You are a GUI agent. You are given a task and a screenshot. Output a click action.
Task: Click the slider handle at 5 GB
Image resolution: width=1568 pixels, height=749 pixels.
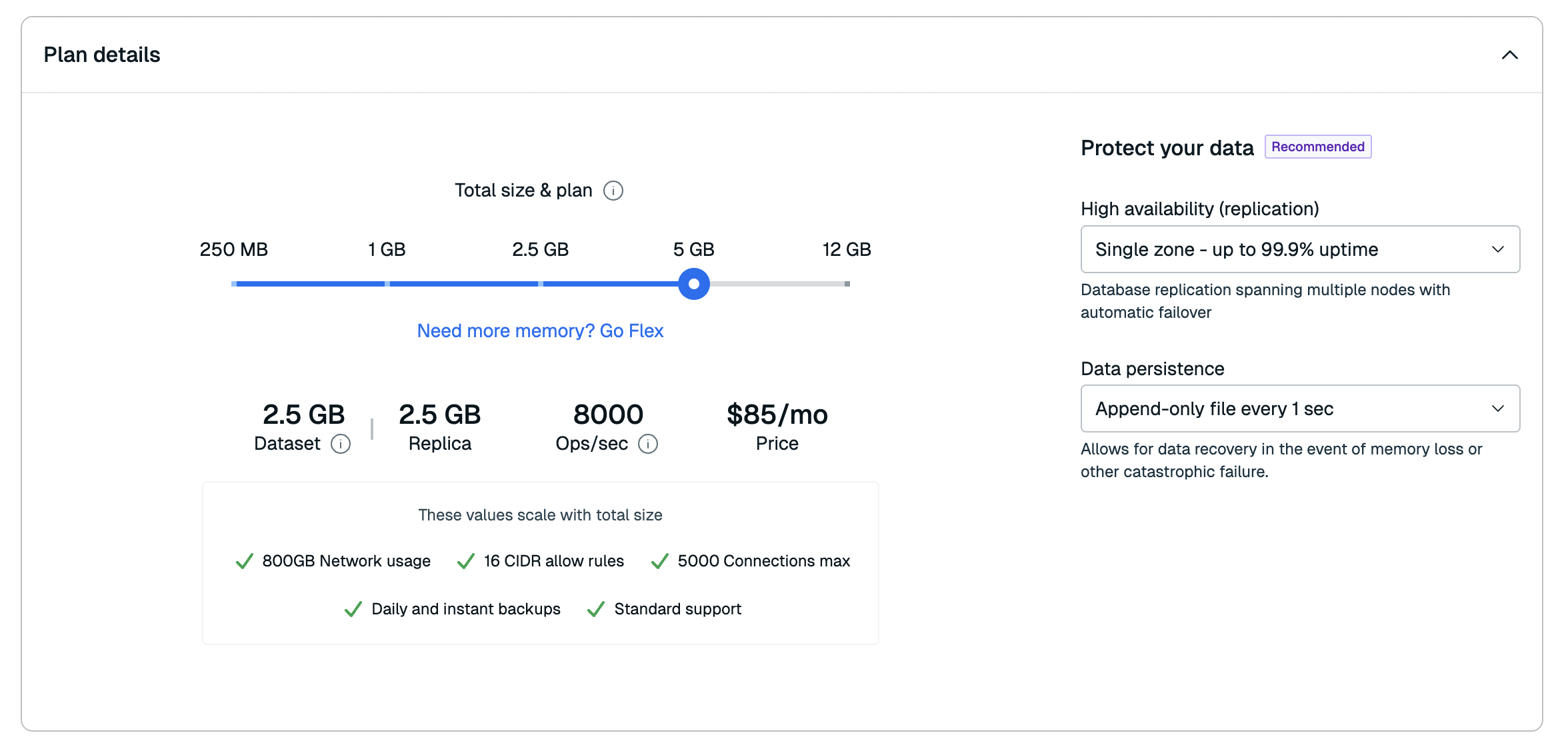click(693, 284)
